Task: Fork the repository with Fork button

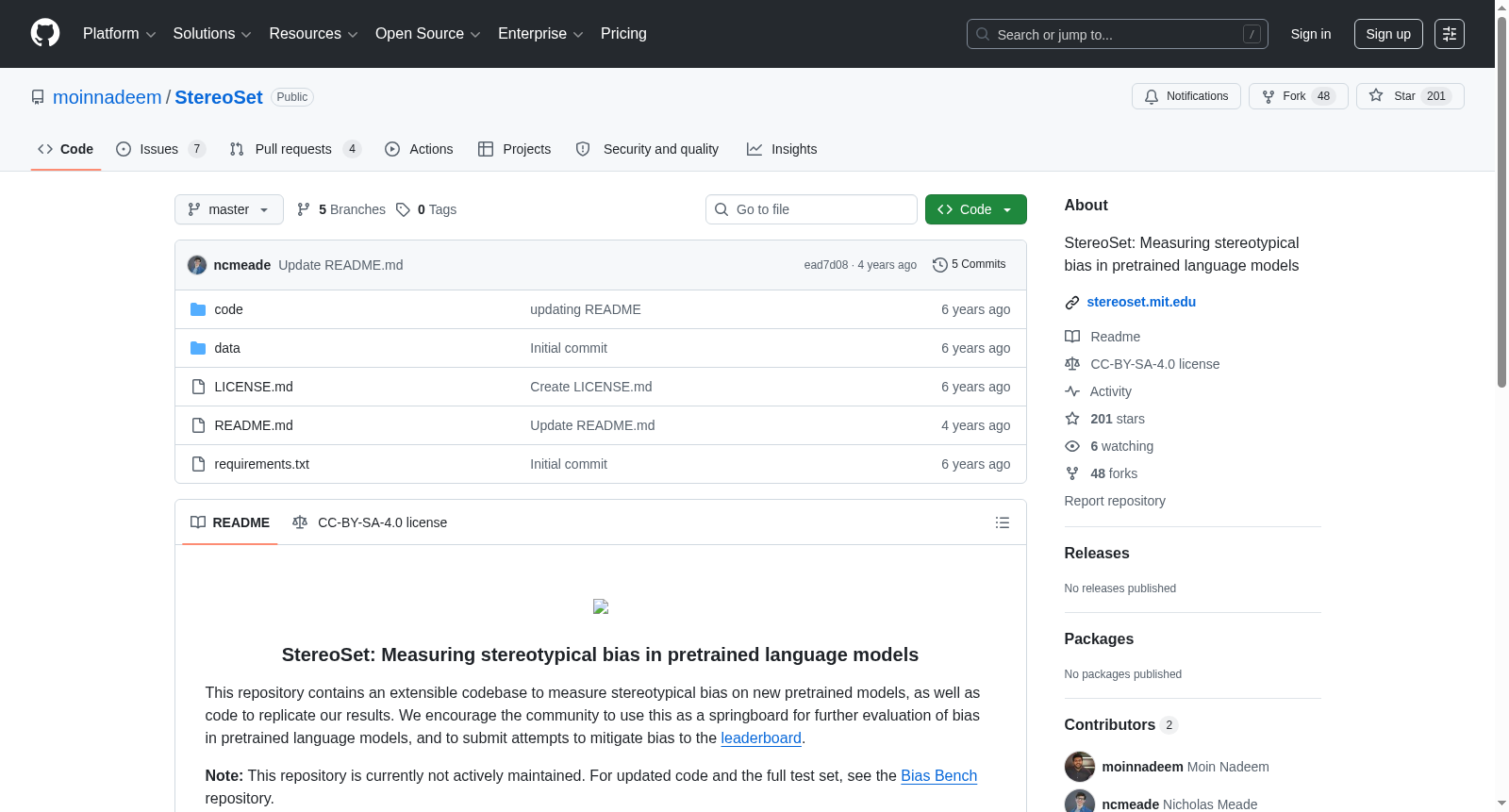Action: 1299,96
